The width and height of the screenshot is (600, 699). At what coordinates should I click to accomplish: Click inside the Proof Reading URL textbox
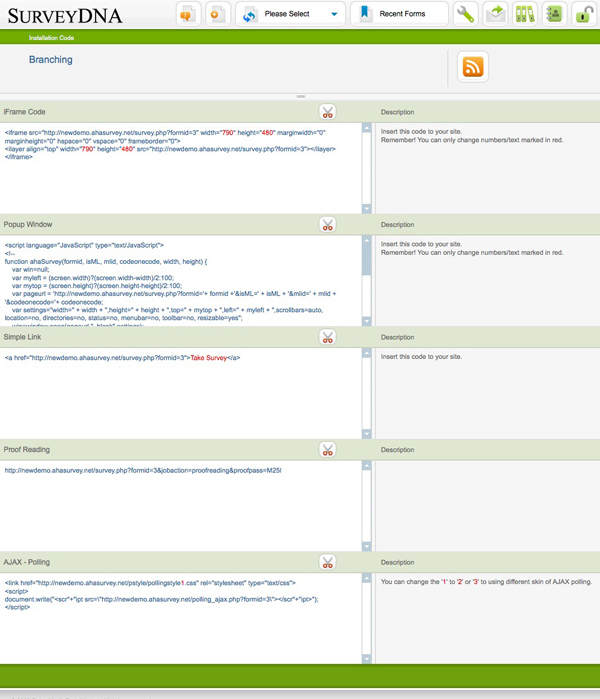tap(180, 500)
